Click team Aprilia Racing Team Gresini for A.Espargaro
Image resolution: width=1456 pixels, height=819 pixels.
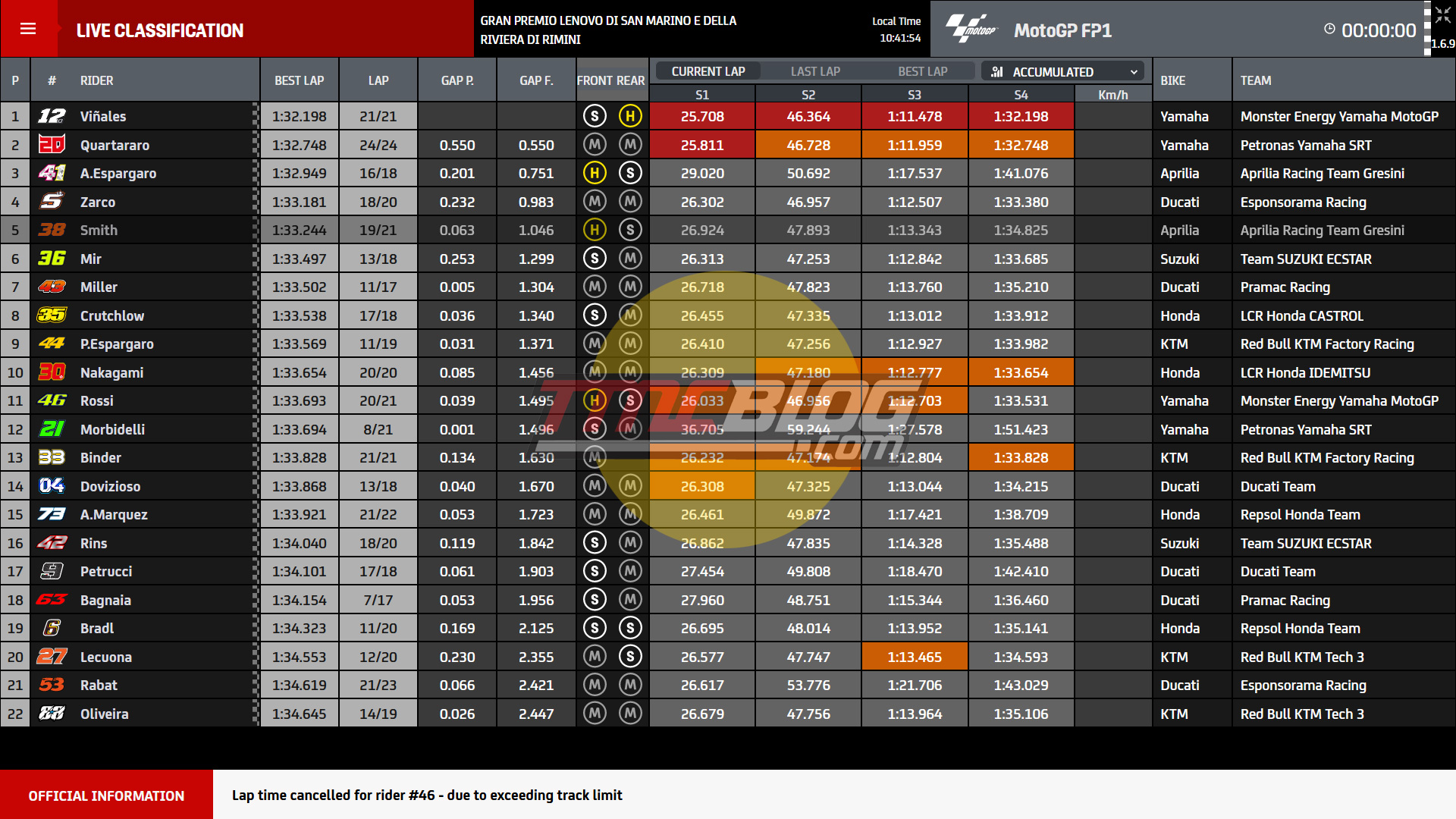1322,173
